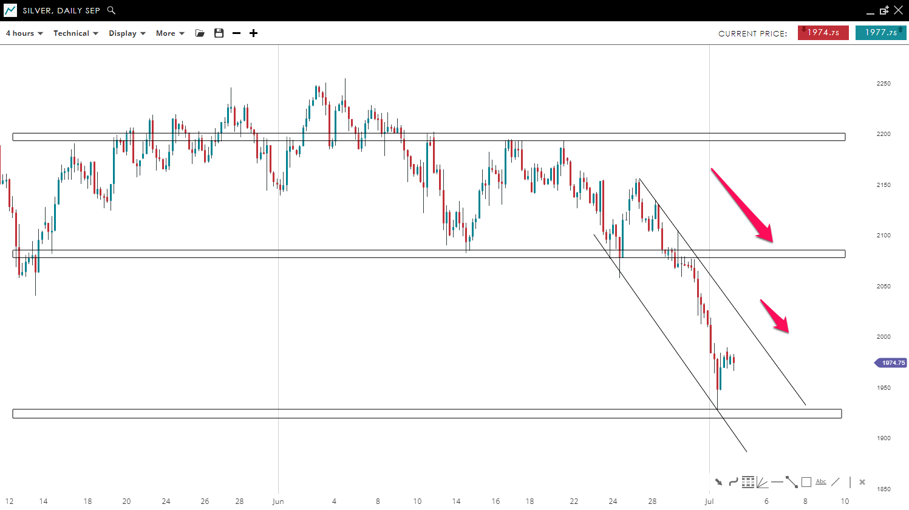The width and height of the screenshot is (909, 510).
Task: Open the More menu
Action: [169, 33]
